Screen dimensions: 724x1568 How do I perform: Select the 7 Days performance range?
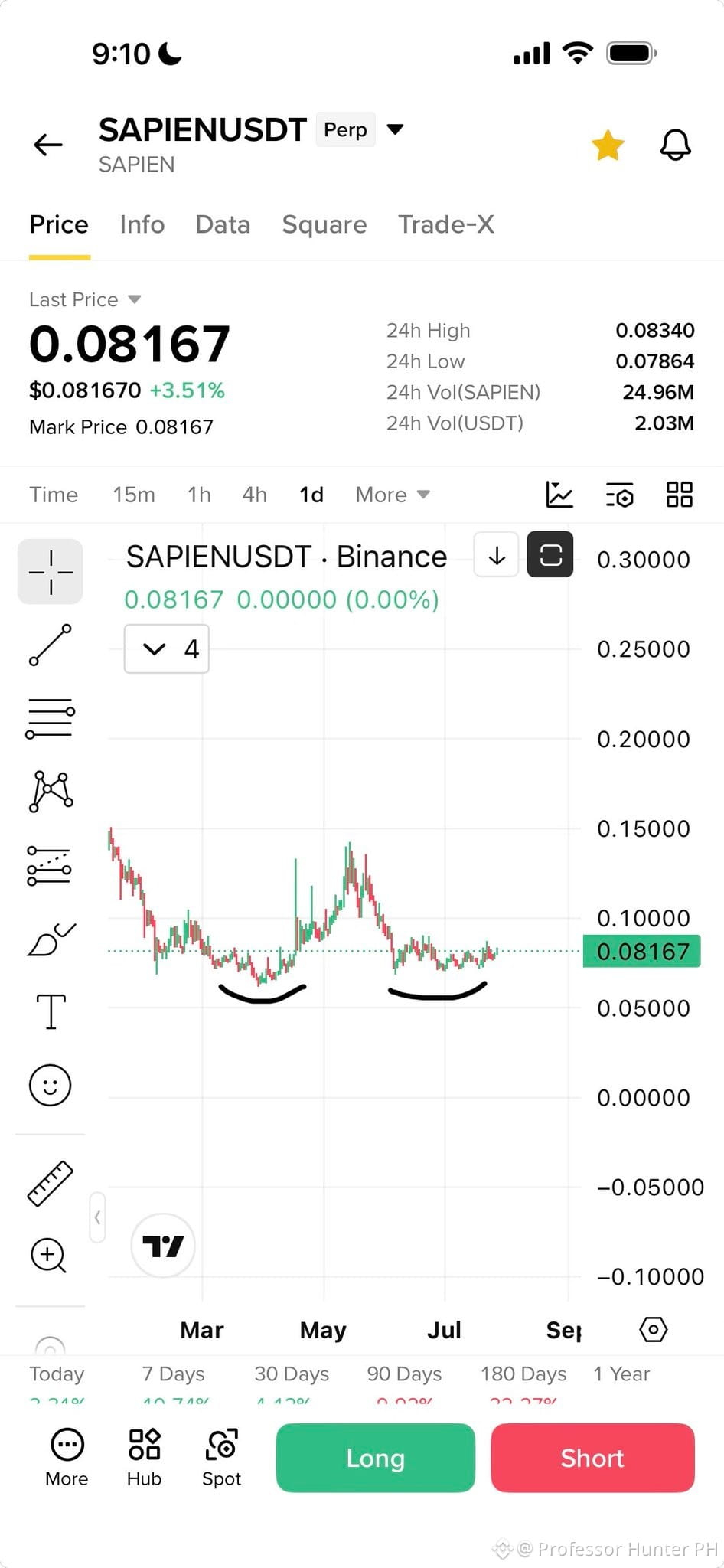(x=174, y=1374)
